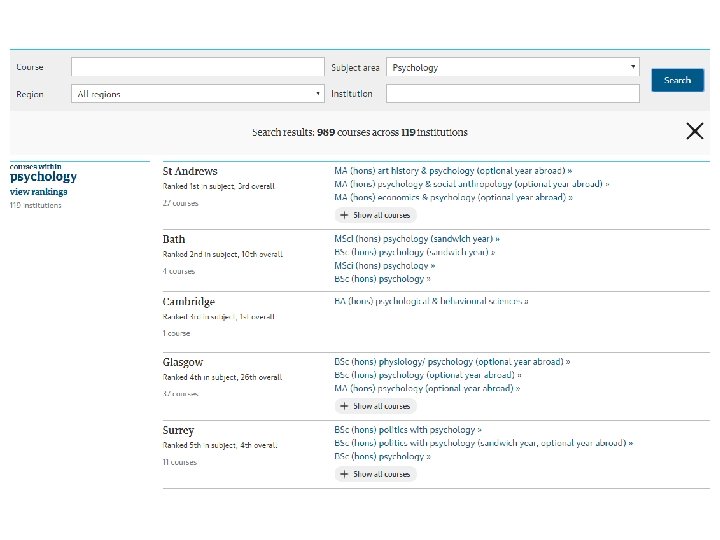Viewport: 720px width, 540px height.
Task: Expand Show all courses under Glasgow
Action: (375, 406)
